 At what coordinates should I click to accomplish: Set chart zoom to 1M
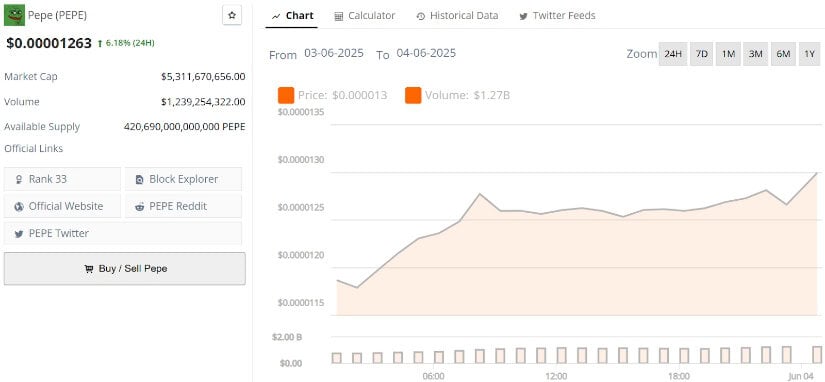[x=728, y=54]
